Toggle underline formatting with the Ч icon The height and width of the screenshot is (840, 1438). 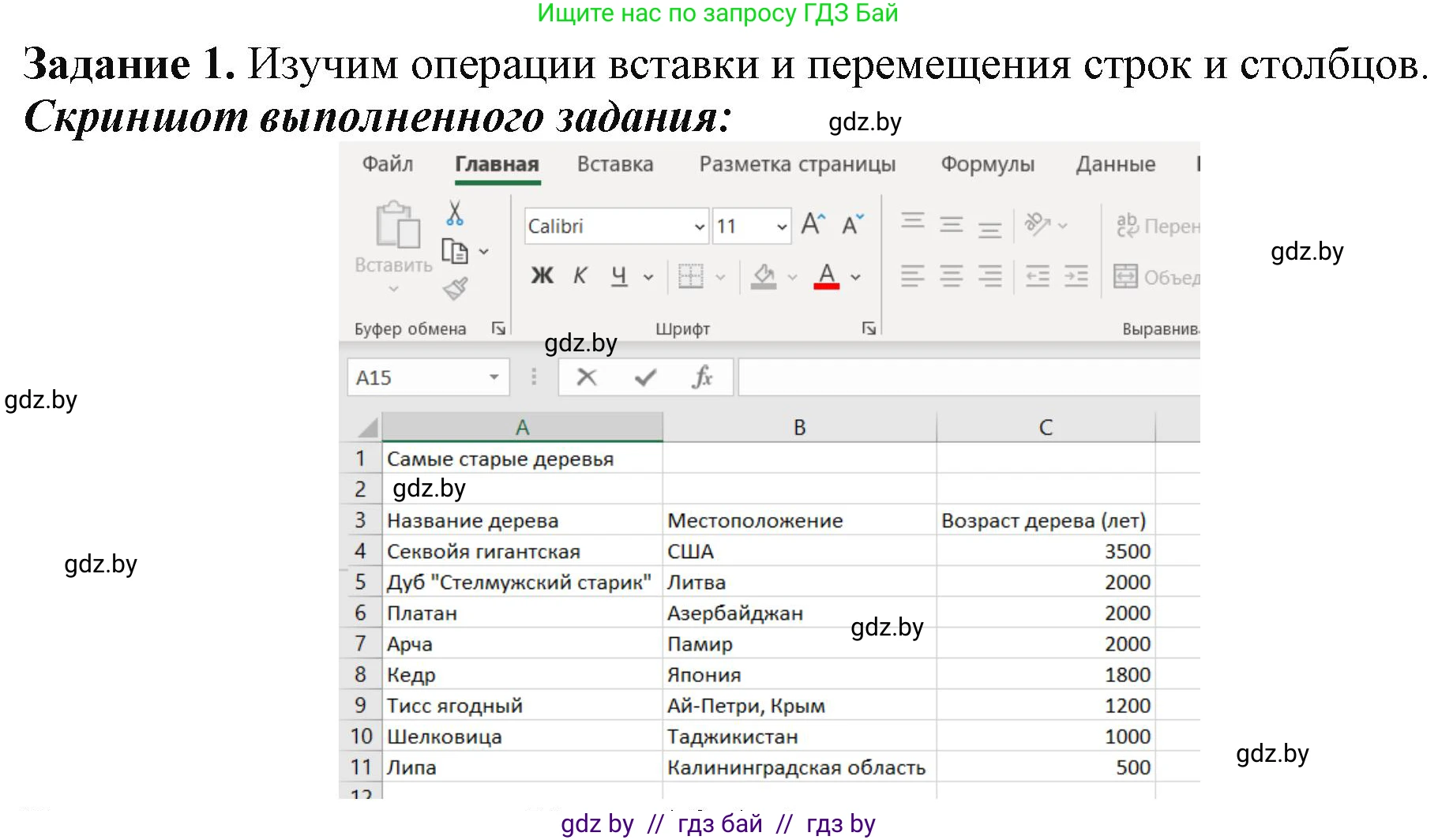619,276
